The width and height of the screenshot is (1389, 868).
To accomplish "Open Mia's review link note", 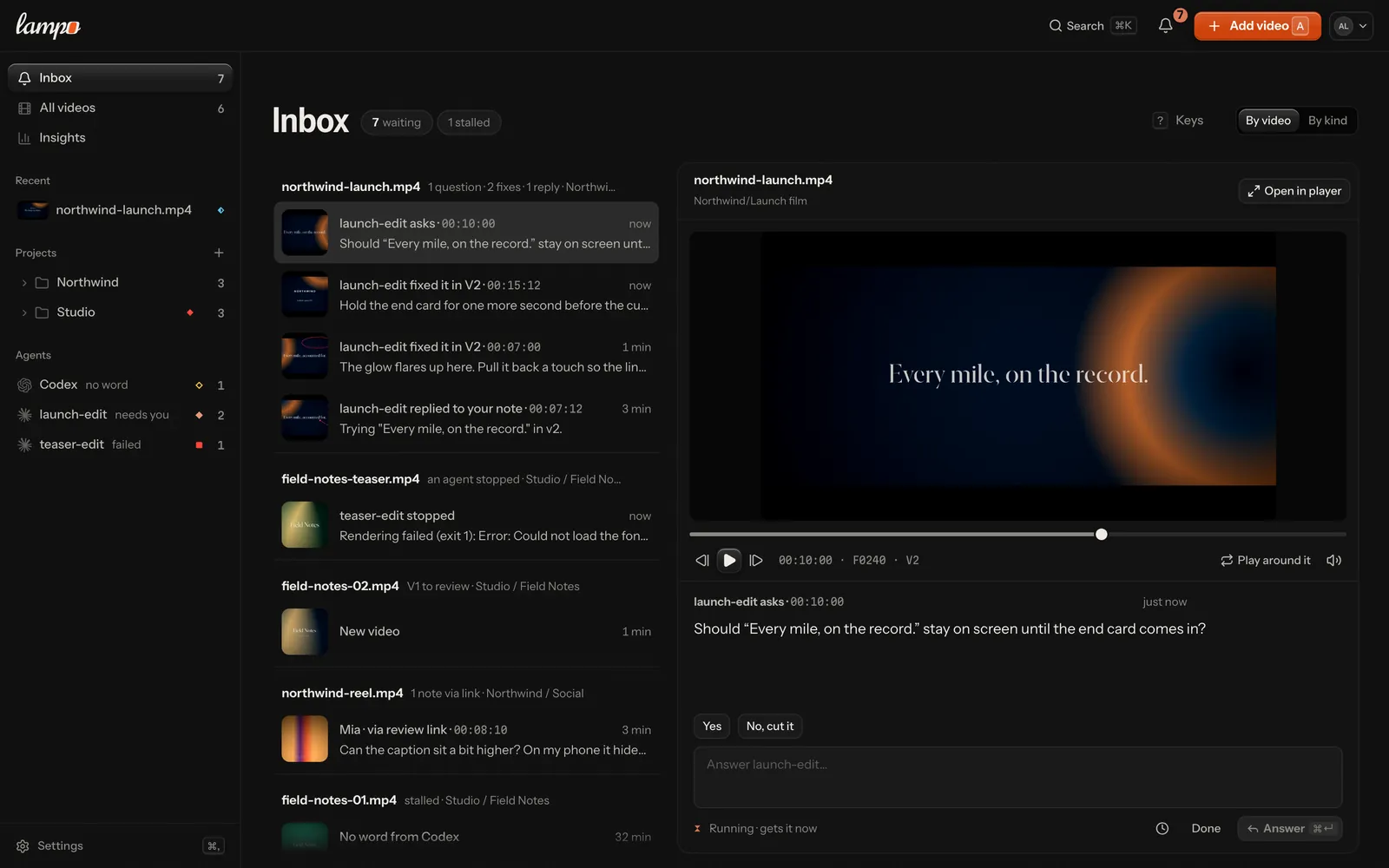I will 466,739.
